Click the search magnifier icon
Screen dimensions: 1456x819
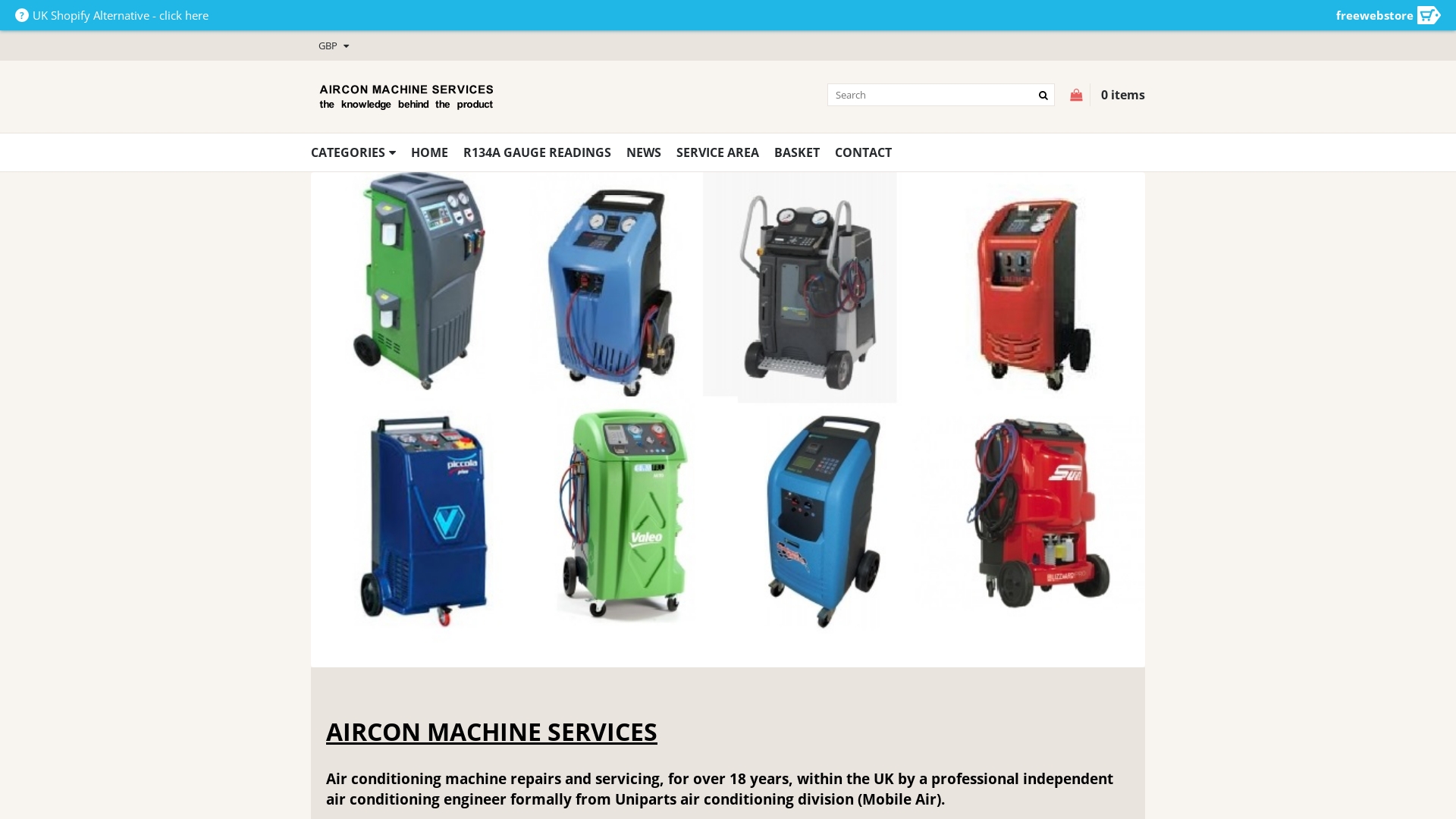point(1043,96)
